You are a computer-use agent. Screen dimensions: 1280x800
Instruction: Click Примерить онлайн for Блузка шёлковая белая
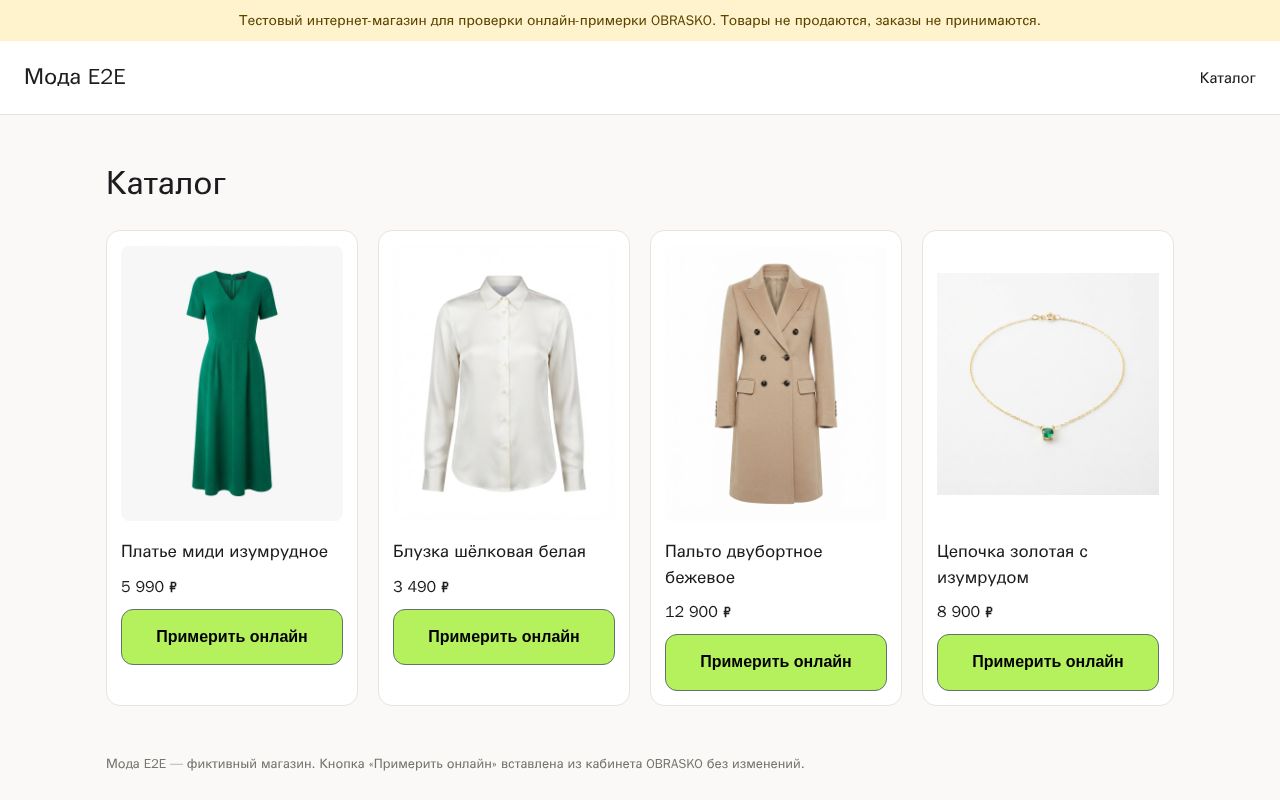(x=504, y=637)
